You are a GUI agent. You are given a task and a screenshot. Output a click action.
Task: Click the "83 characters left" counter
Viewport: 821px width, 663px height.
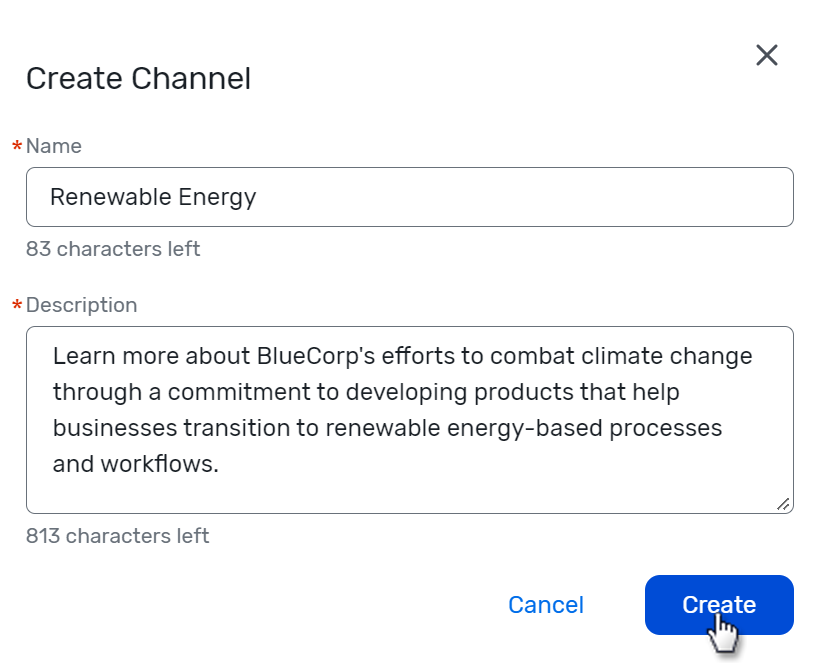coord(113,249)
